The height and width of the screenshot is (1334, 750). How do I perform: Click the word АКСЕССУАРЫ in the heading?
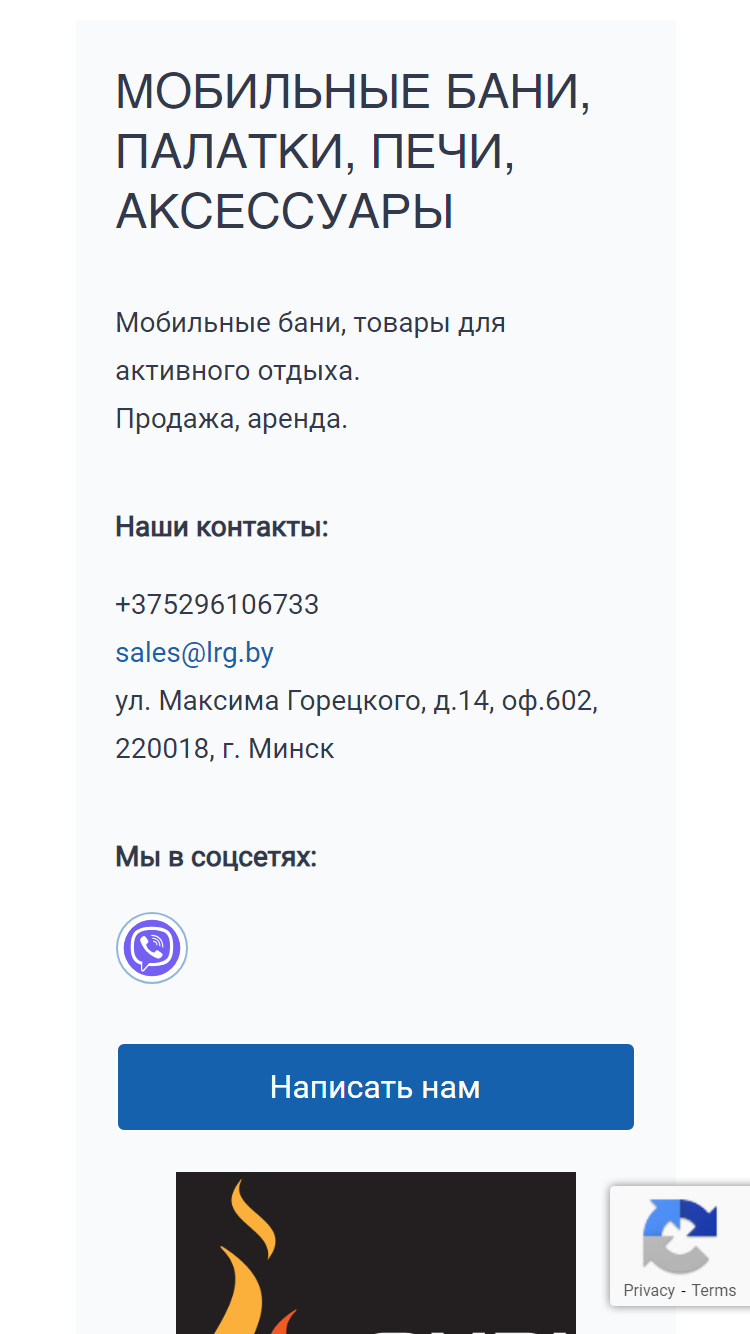coord(285,212)
